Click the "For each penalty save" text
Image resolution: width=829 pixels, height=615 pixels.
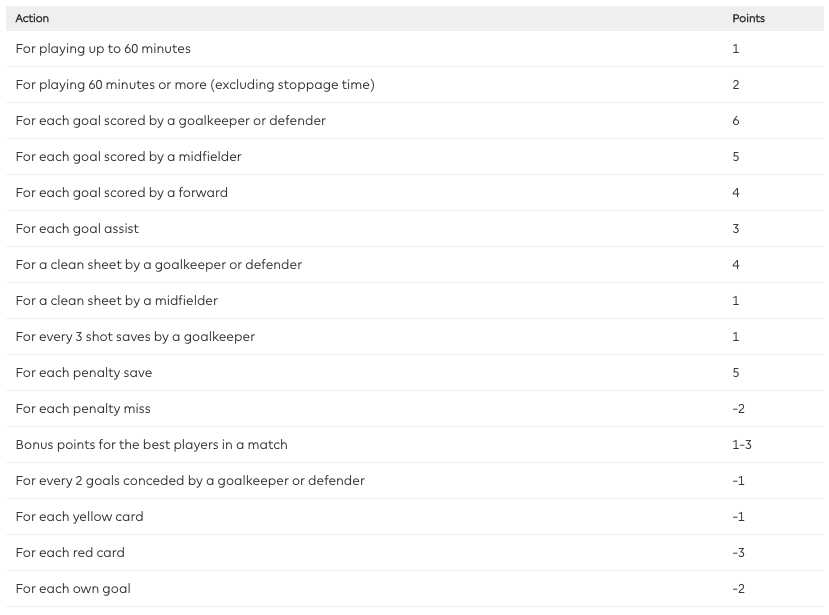(84, 373)
